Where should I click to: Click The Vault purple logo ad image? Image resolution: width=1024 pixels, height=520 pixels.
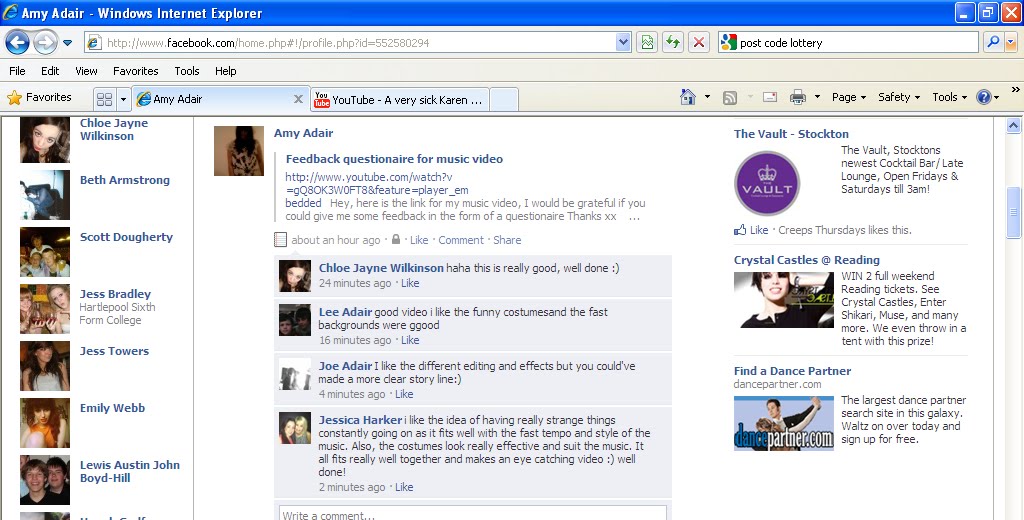767,184
